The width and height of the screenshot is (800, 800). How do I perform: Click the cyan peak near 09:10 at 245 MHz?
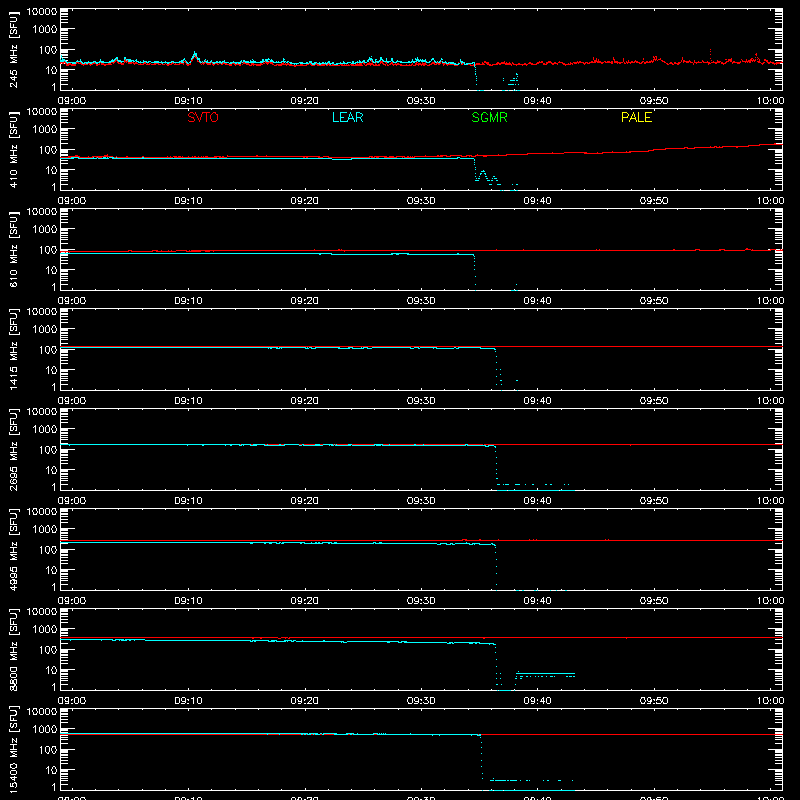point(194,54)
